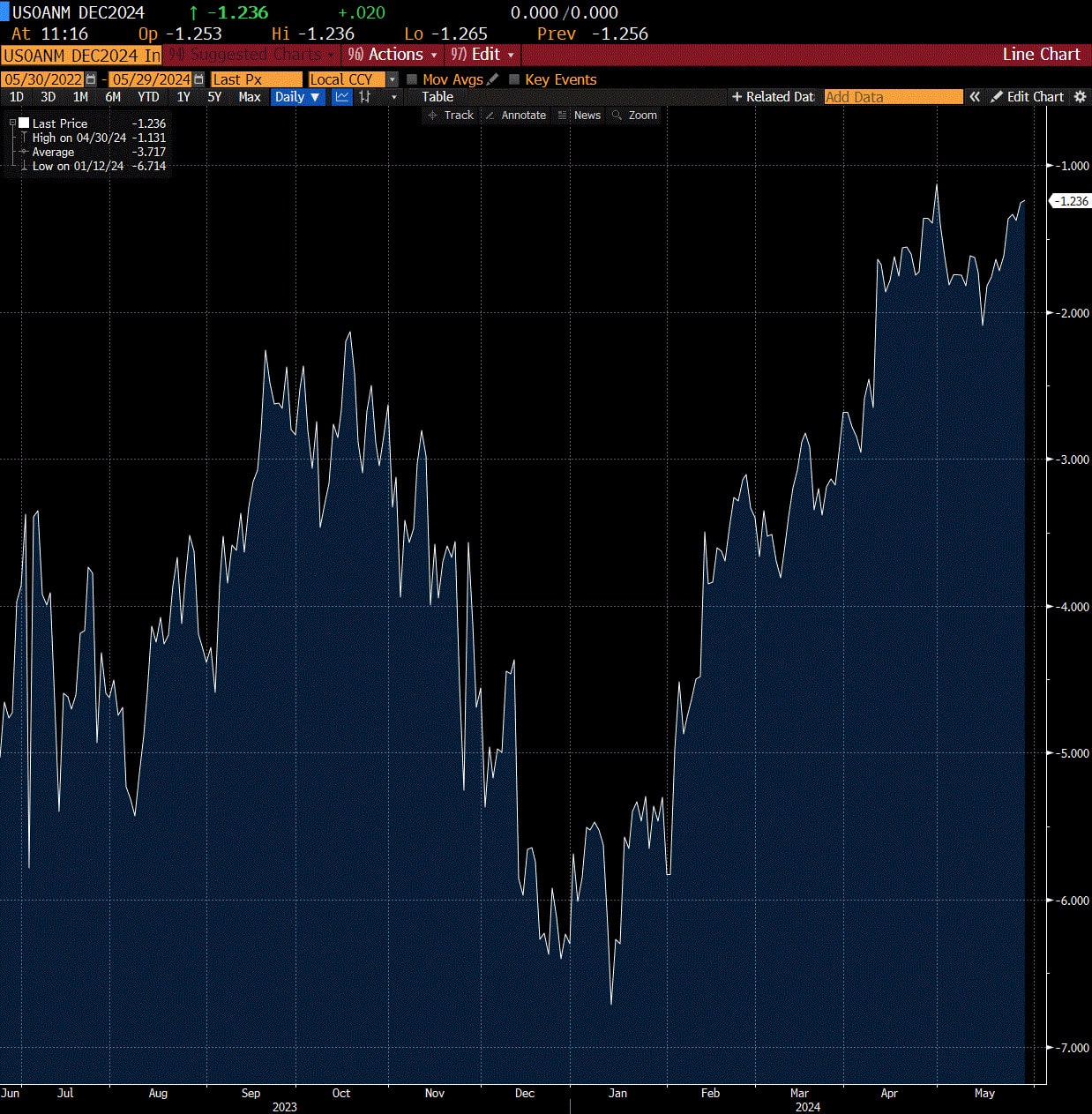Open chart settings gear icon
Screen dimensions: 1092x1114
point(1080,97)
